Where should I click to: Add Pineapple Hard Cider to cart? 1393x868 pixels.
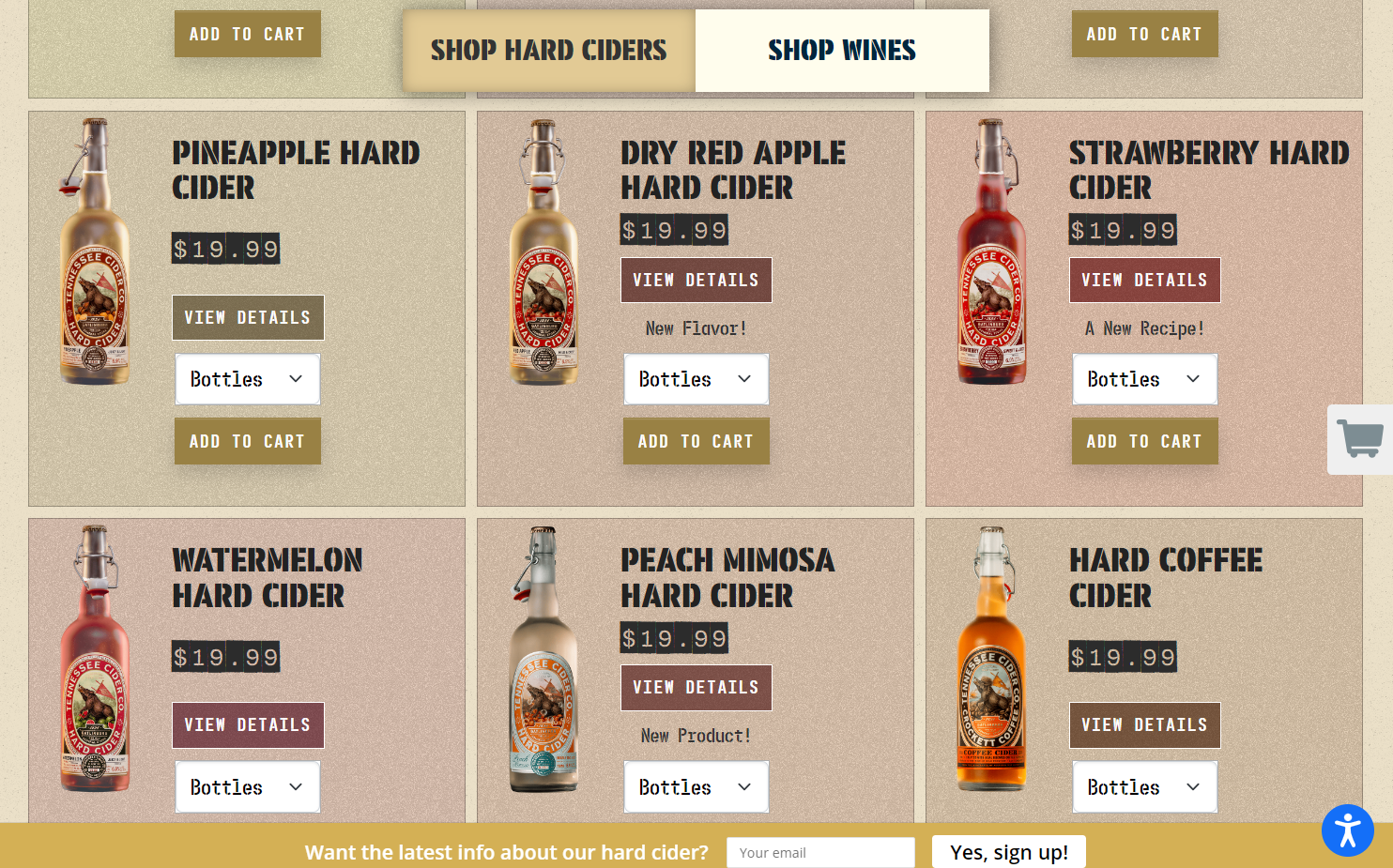[248, 441]
